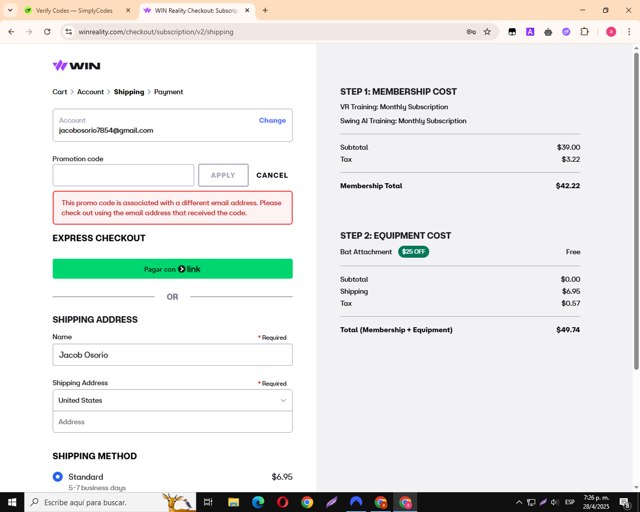Select Shipping breadcrumb step

[129, 92]
